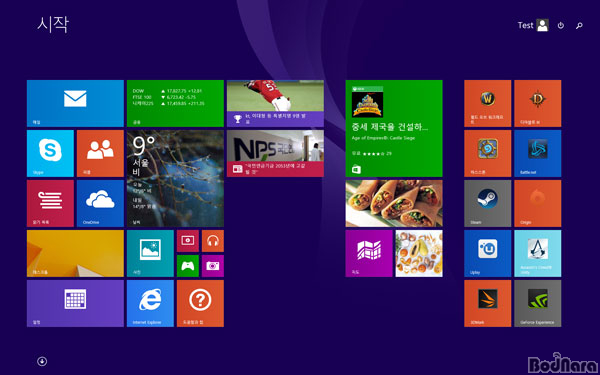Open Age of Empires Castle Siege store tile
Image resolution: width=600 pixels, height=375 pixels.
pos(394,129)
